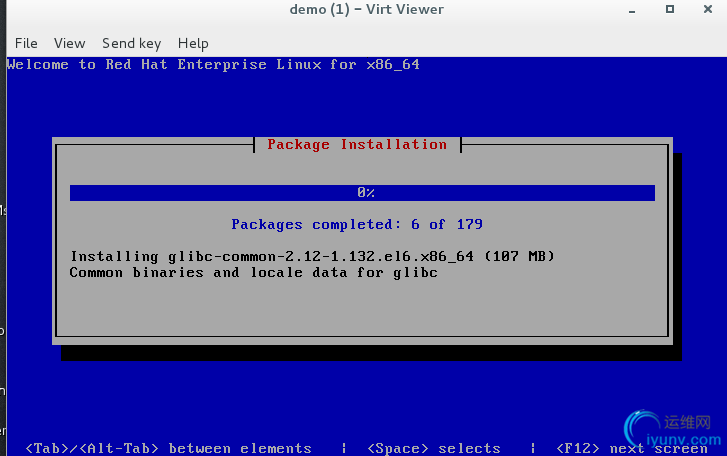Viewport: 727px width, 456px height.
Task: Click the 0% installation progress bar
Action: pyautogui.click(x=362, y=193)
